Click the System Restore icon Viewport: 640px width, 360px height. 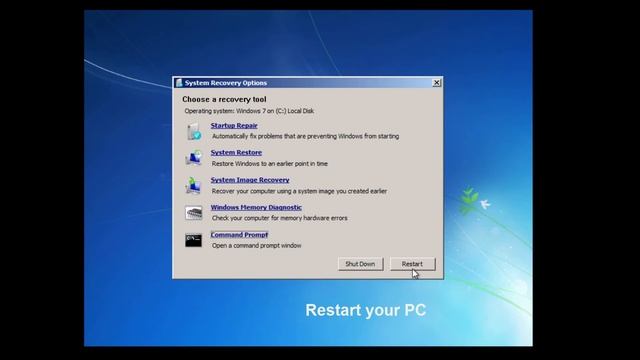[194, 158]
